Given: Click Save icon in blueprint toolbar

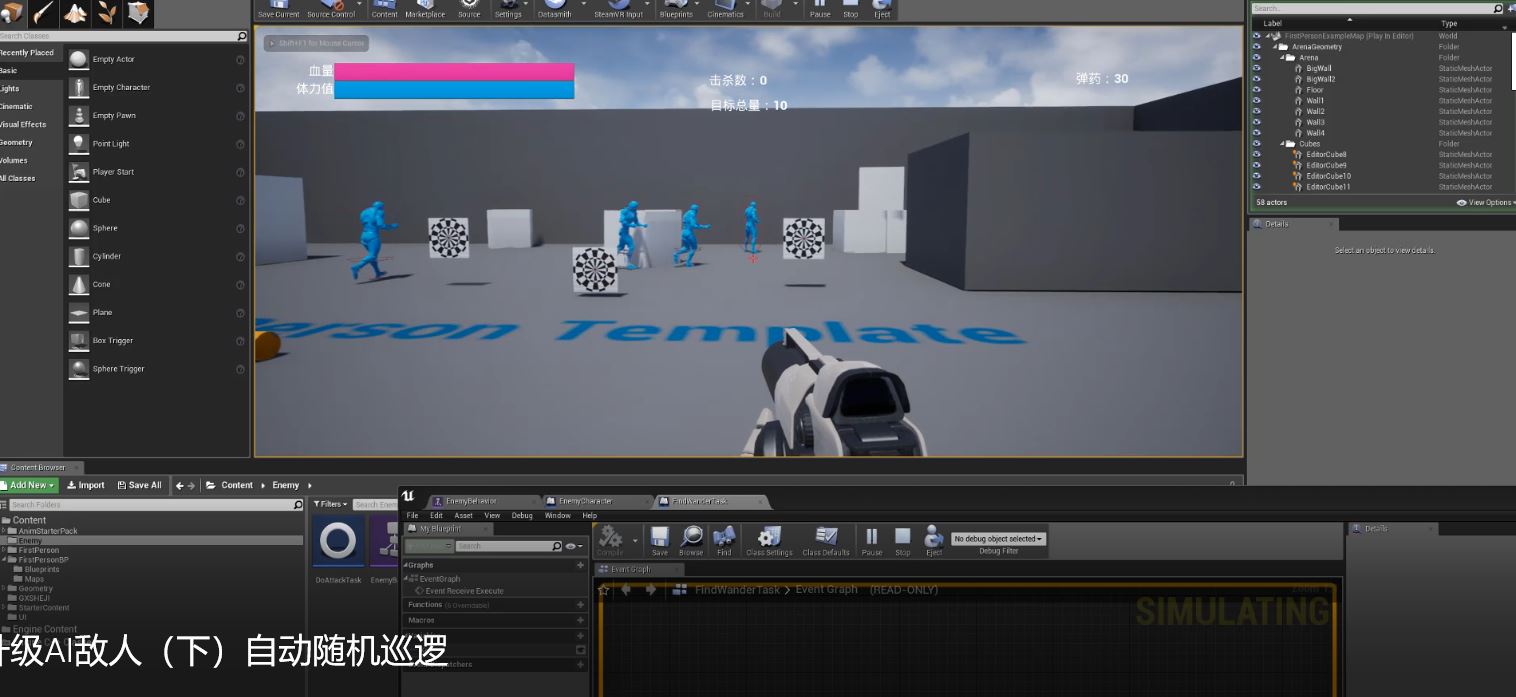Looking at the screenshot, I should pos(659,540).
